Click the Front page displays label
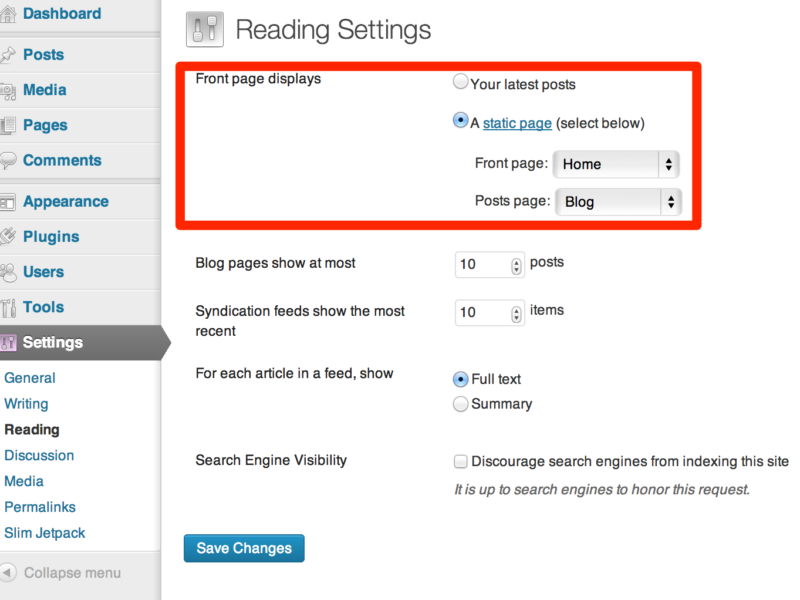This screenshot has width=800, height=600. pyautogui.click(x=258, y=79)
